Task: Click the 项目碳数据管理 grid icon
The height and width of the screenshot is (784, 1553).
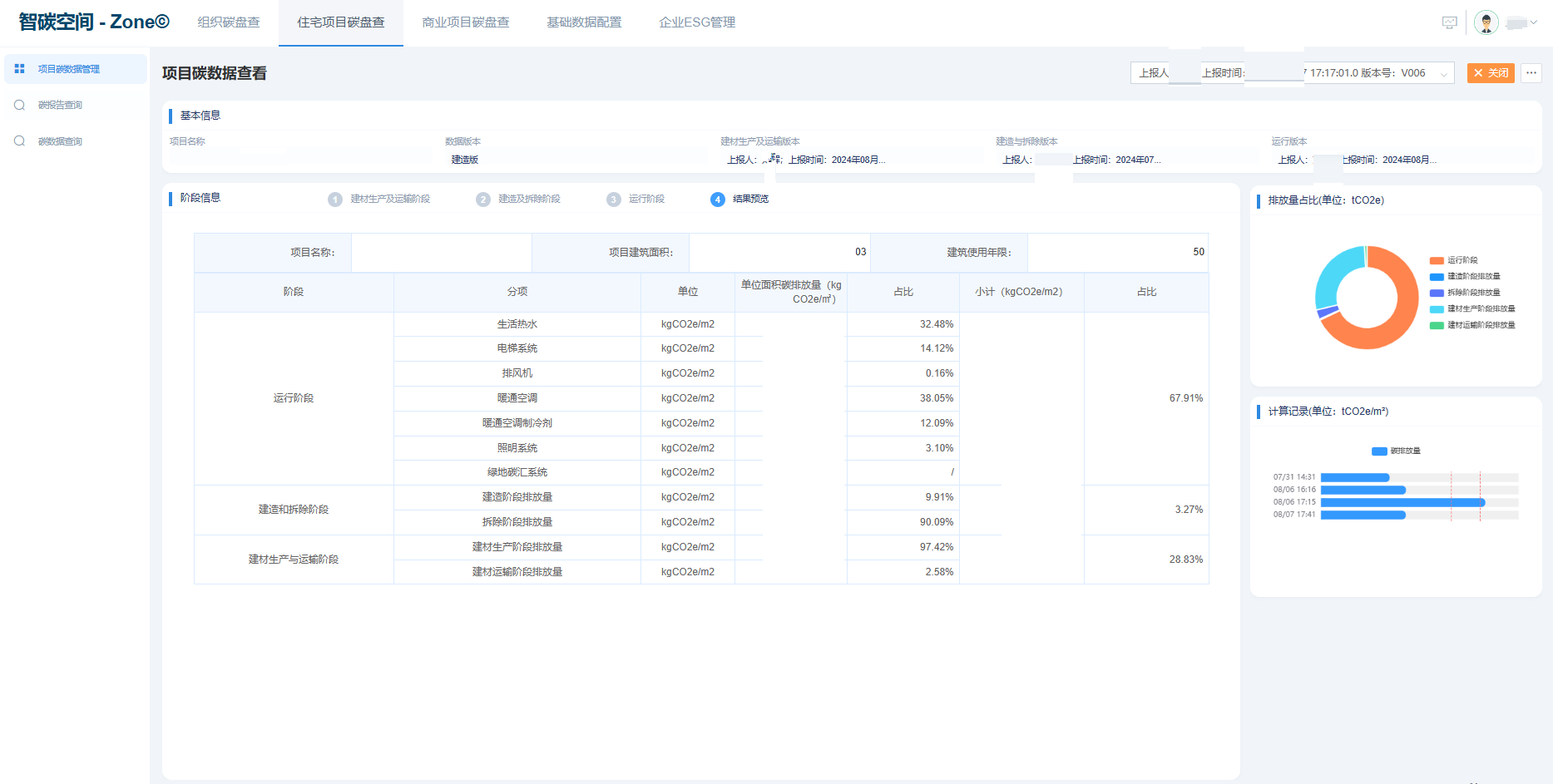Action: tap(19, 69)
